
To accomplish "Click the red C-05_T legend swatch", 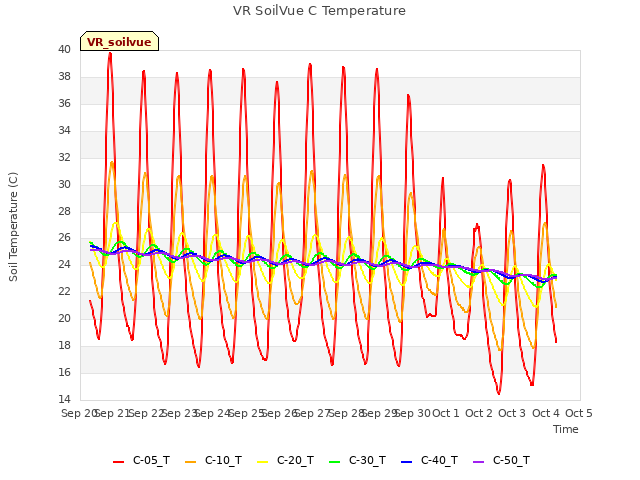I will 118,462.
